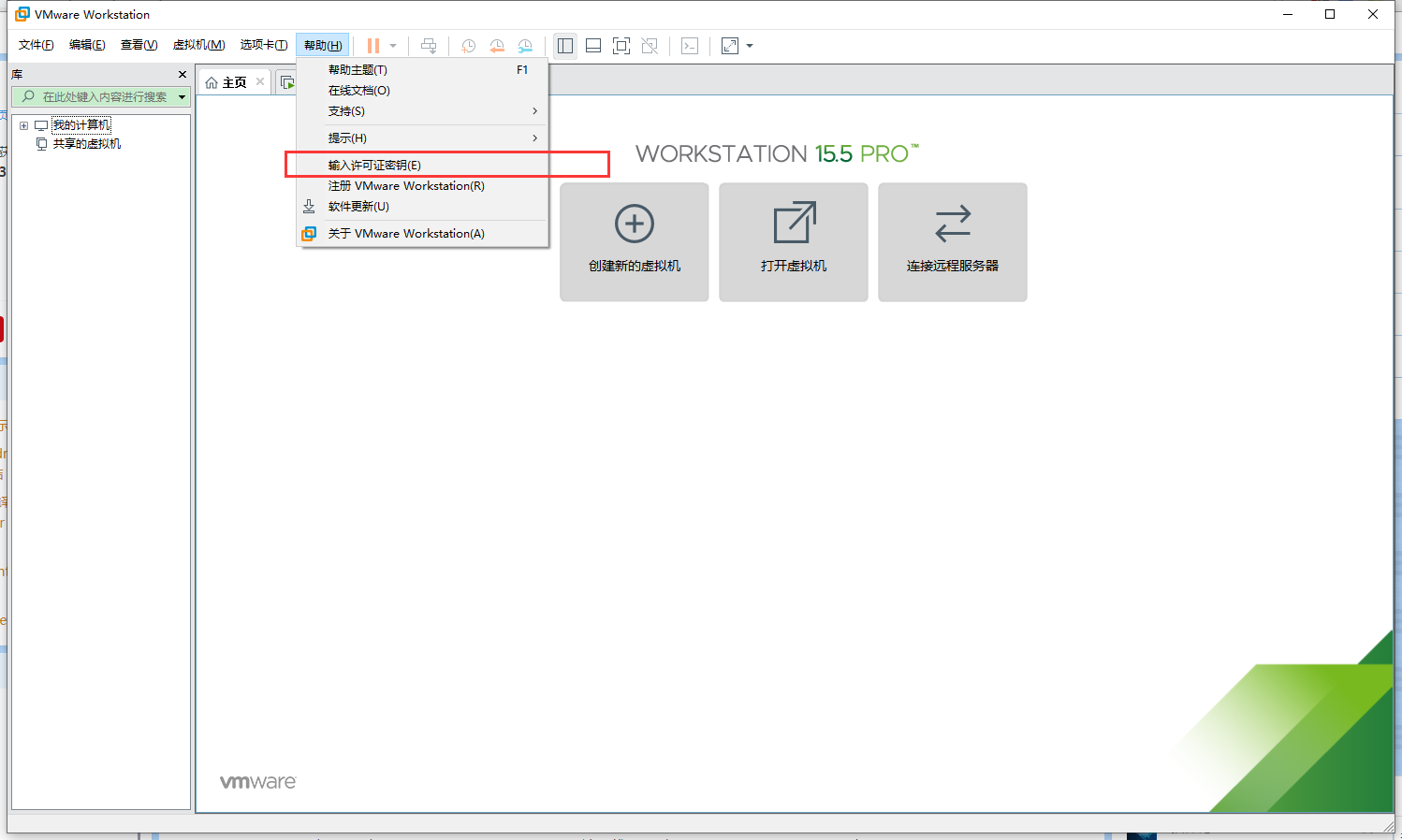Open the 文件(F) menu

(x=37, y=45)
